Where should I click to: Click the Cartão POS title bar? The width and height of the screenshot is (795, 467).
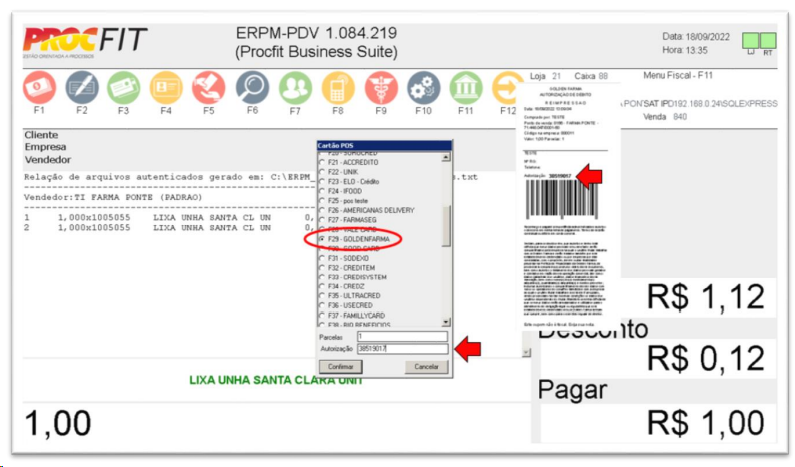point(384,146)
